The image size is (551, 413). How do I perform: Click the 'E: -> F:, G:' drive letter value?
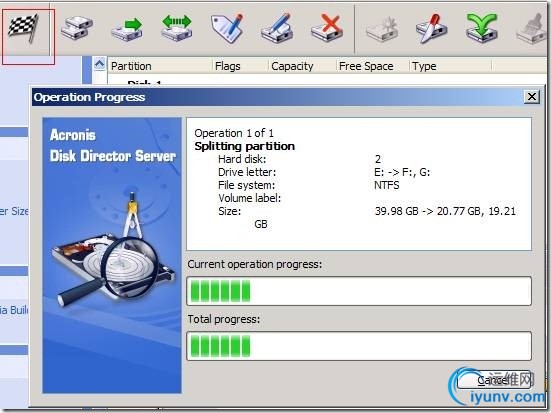tap(402, 172)
